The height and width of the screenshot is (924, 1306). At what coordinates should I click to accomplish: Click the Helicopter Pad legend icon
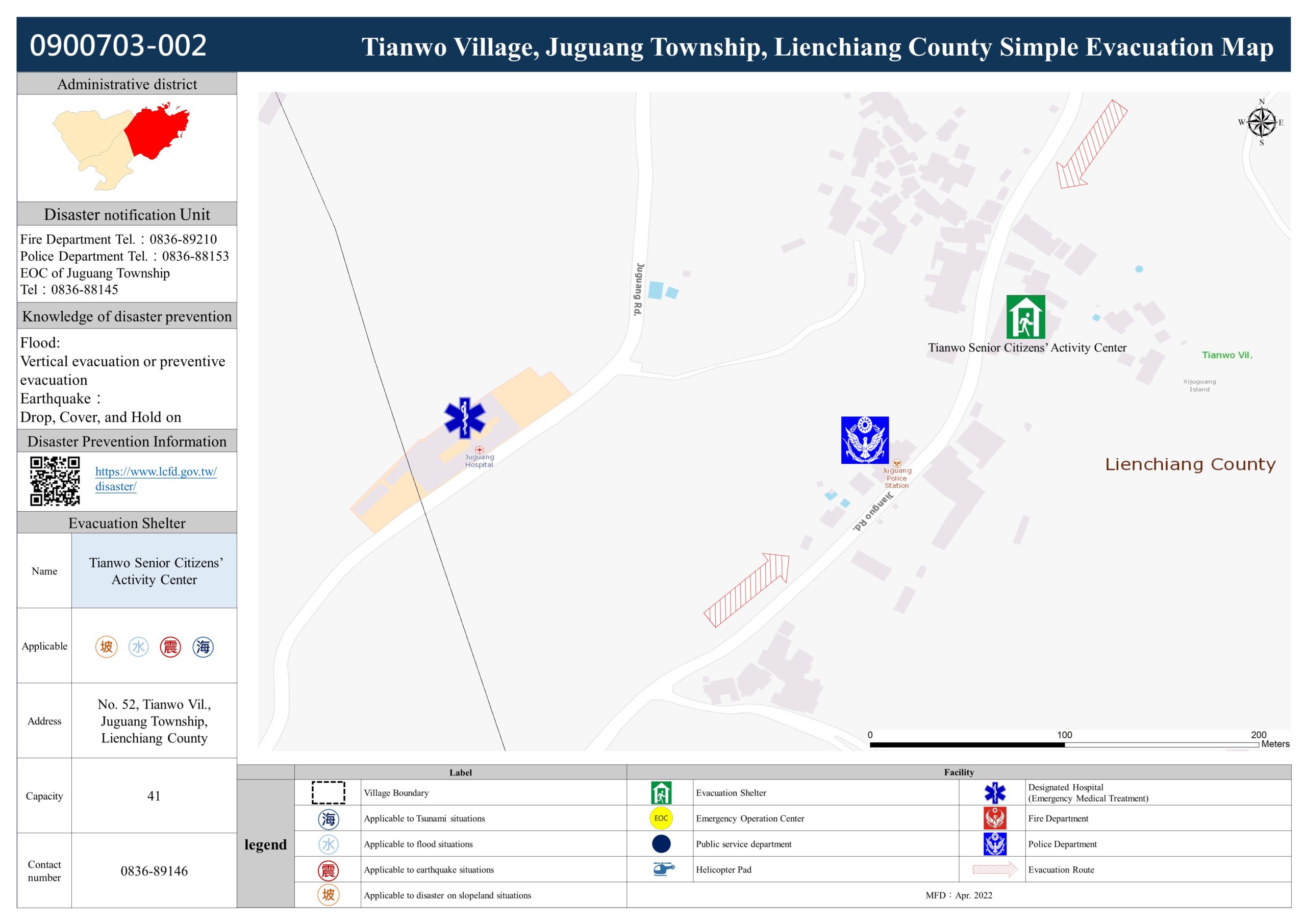click(x=663, y=869)
